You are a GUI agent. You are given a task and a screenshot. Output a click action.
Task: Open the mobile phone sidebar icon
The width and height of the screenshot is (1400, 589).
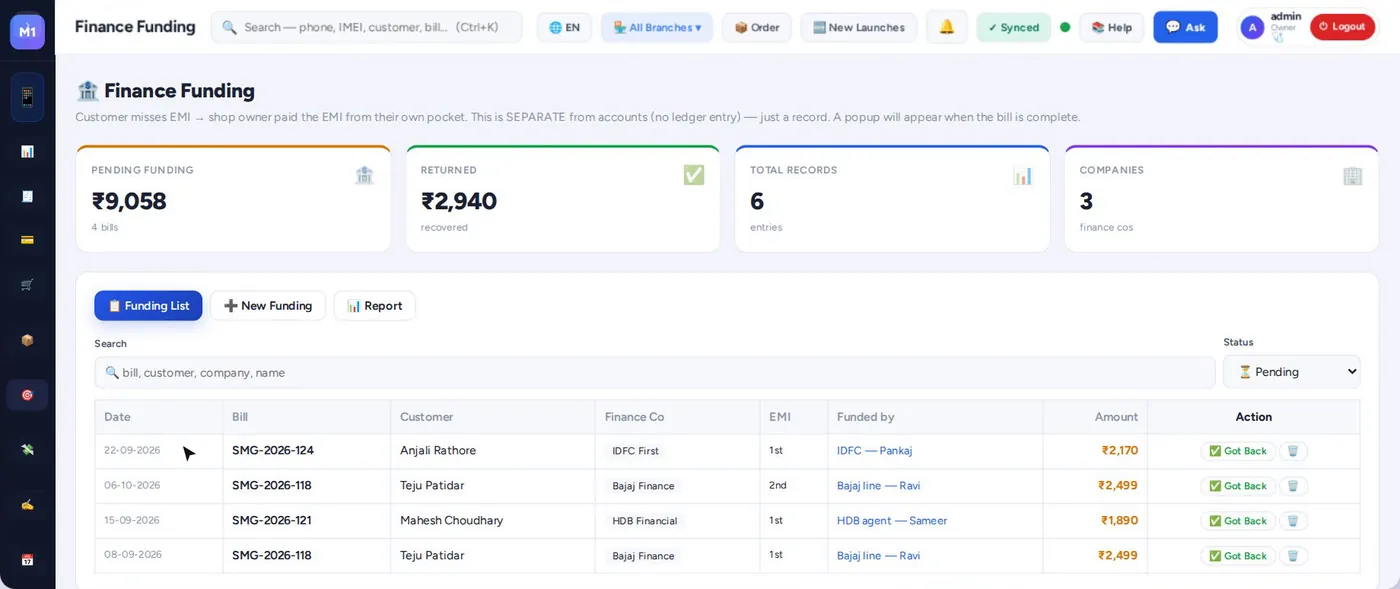pos(27,97)
